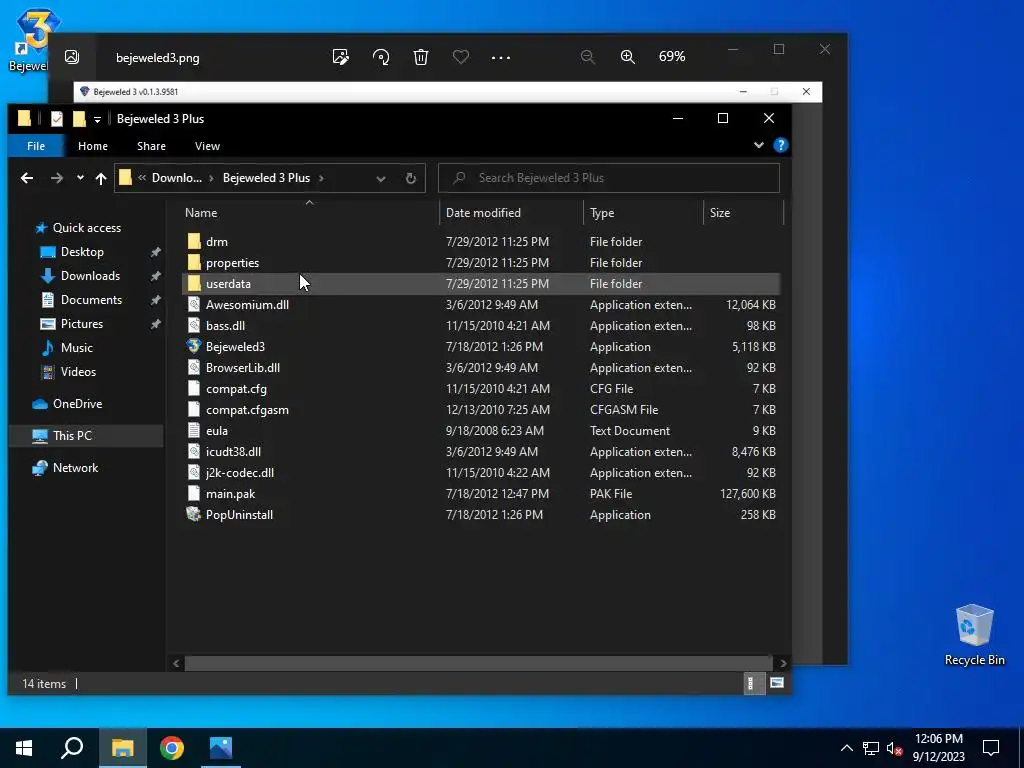Open the recent locations dropdown
The image size is (1024, 768).
point(80,178)
